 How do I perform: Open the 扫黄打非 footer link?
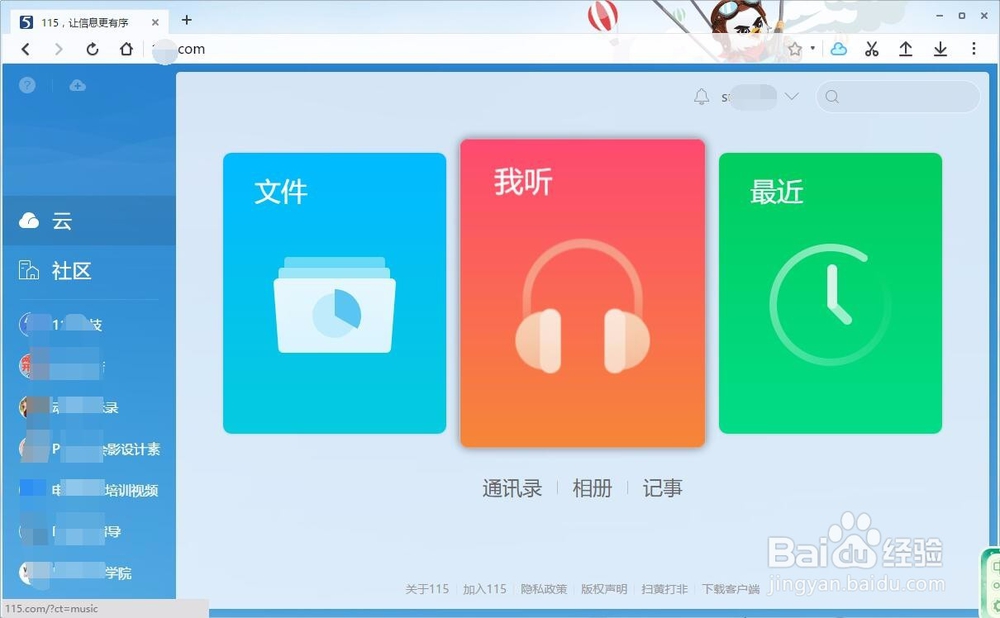(665, 589)
